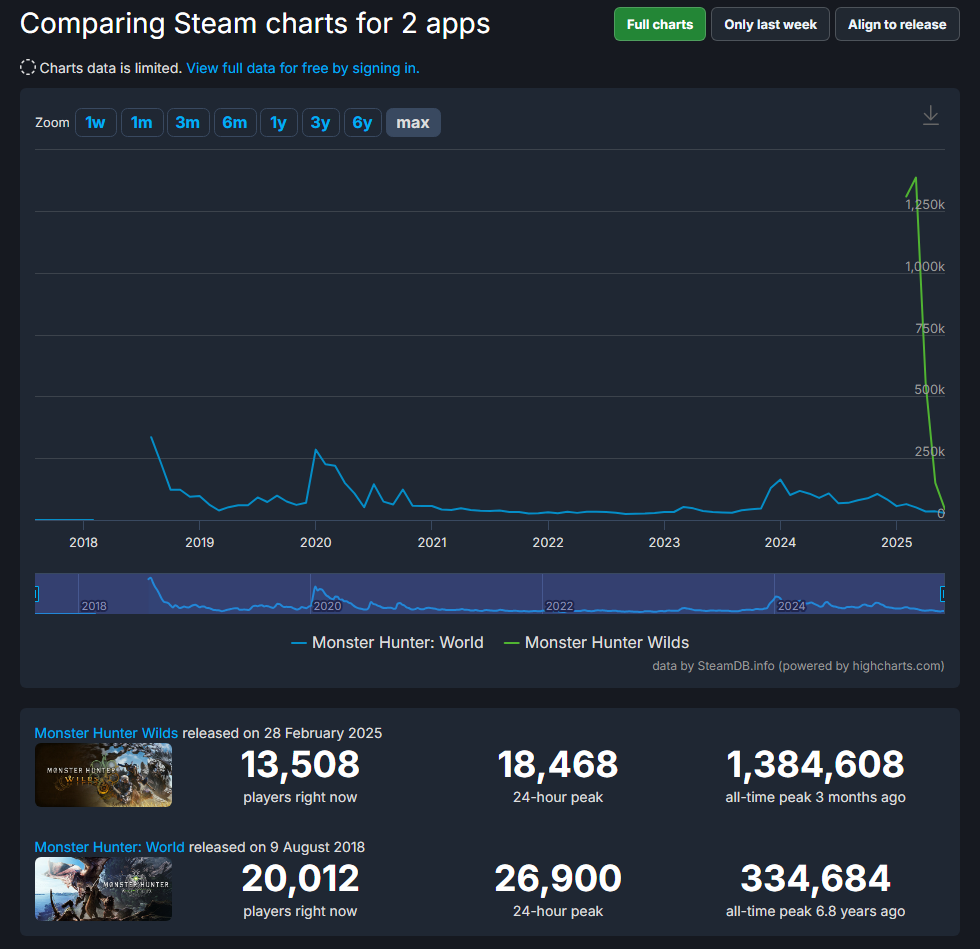This screenshot has height=949, width=980.
Task: Set chart zoom to 1m
Action: (x=142, y=123)
